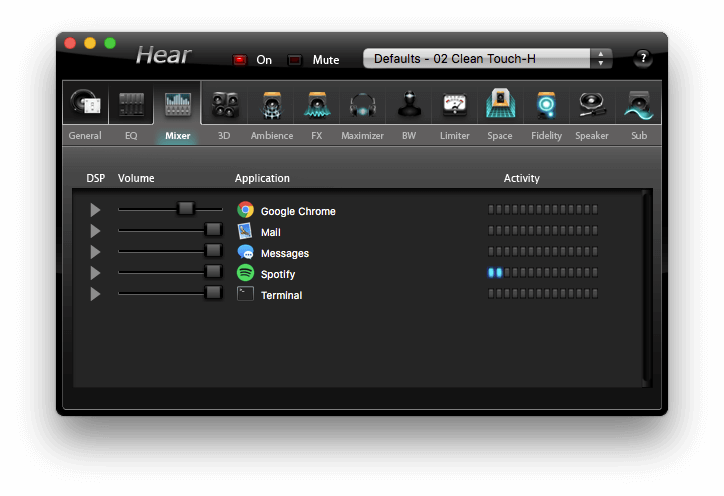Select the Ambience icon in toolbar
Viewport: 724px width, 496px height.
271,105
